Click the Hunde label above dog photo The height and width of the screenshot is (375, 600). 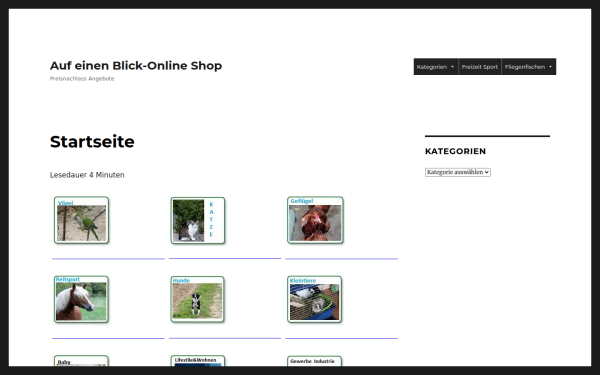click(x=181, y=280)
